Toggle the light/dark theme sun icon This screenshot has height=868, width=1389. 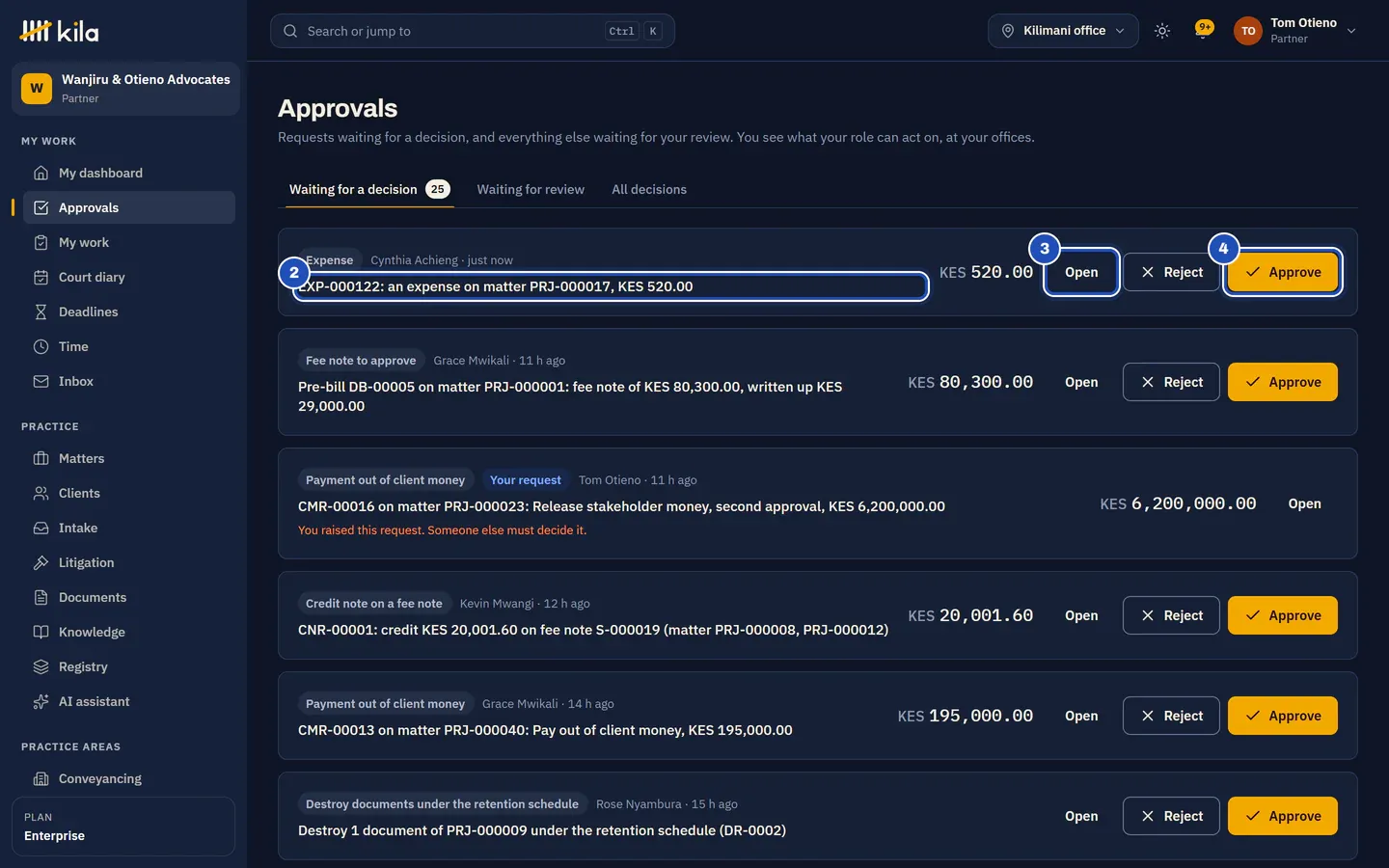tap(1162, 31)
